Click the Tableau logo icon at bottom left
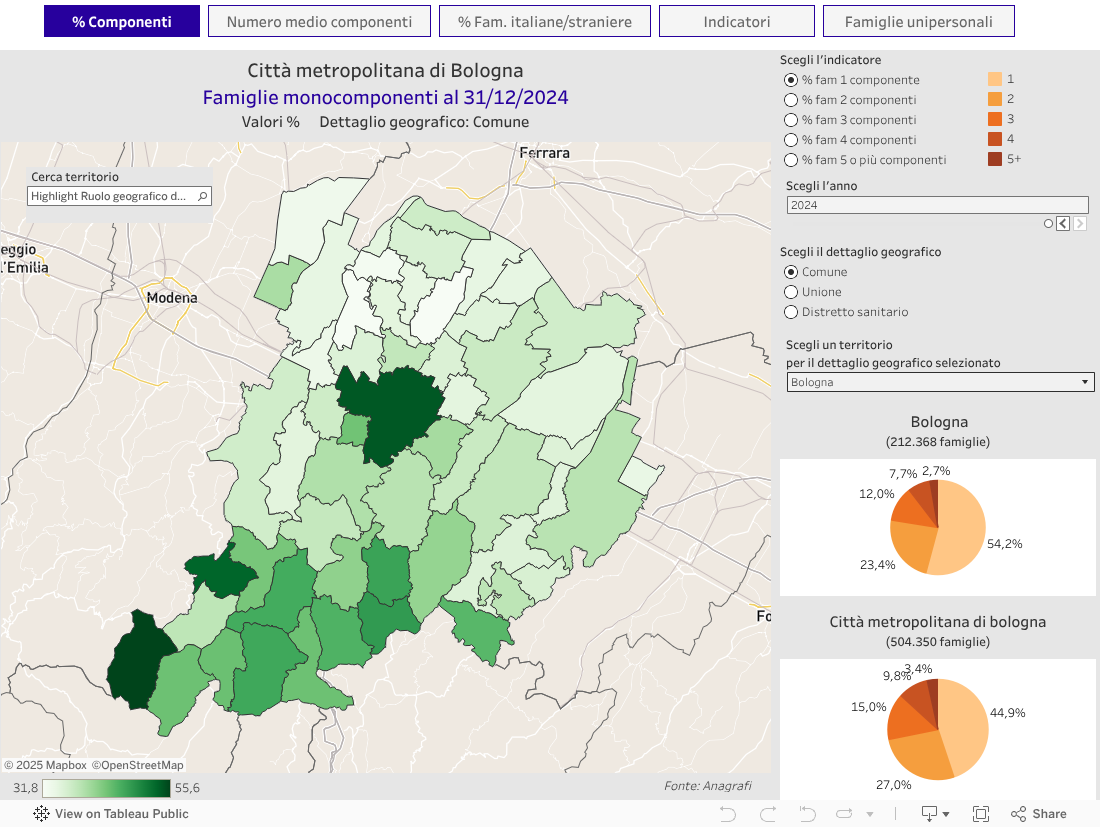 (x=41, y=814)
